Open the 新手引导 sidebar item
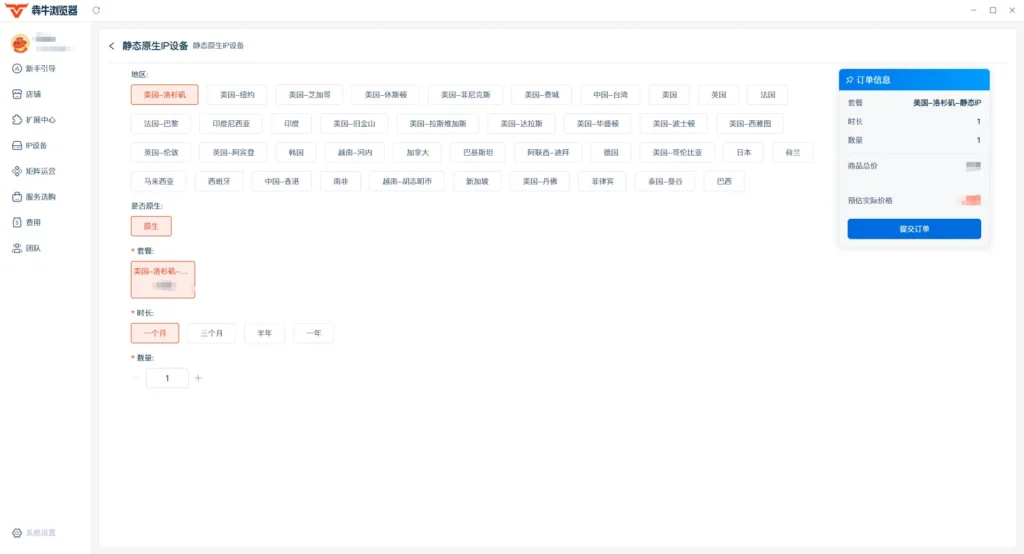The width and height of the screenshot is (1024, 554). [x=34, y=69]
